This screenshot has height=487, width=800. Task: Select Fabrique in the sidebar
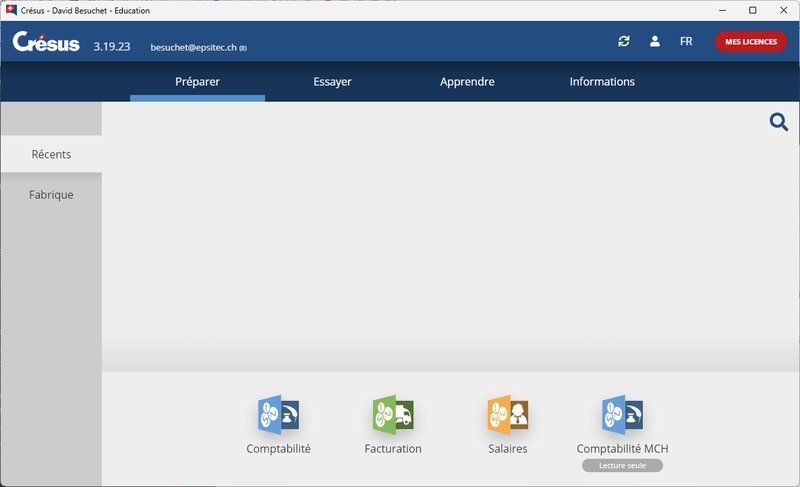coord(51,195)
